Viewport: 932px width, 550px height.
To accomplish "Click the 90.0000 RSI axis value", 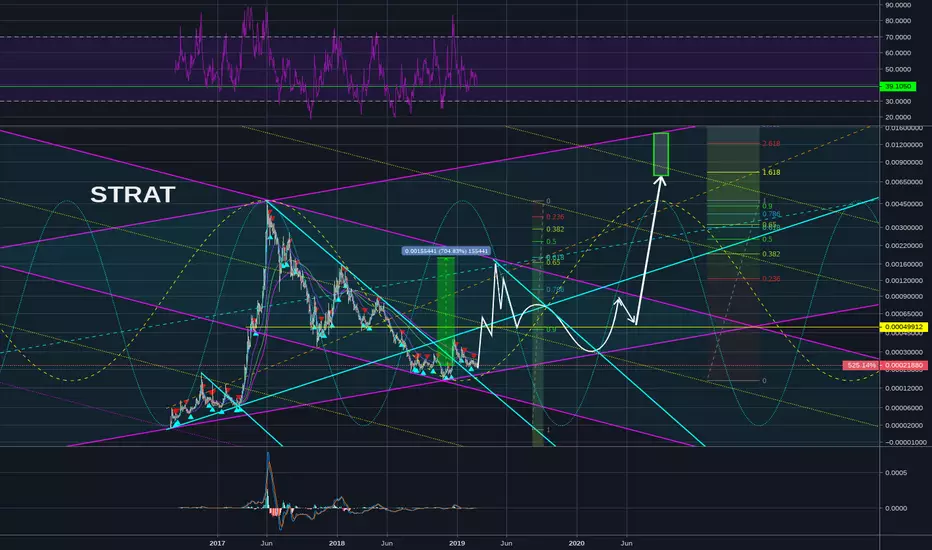I will click(x=898, y=5).
